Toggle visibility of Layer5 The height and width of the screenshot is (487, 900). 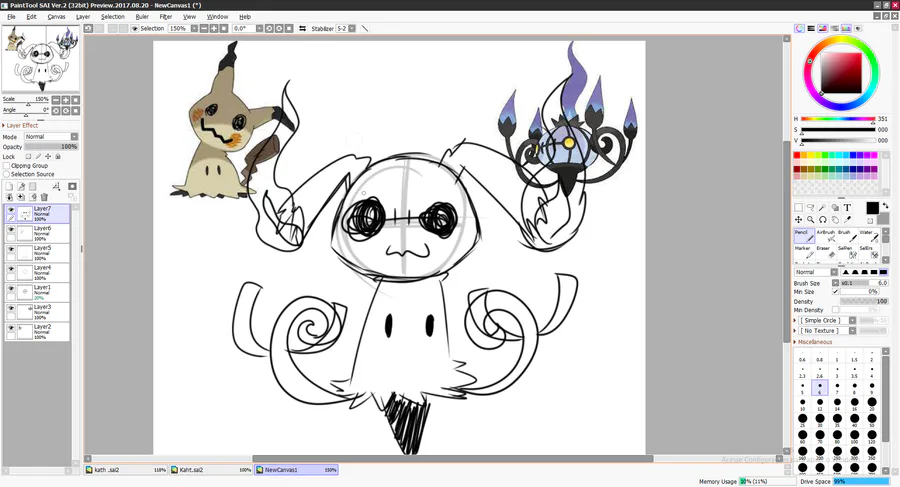(x=11, y=249)
